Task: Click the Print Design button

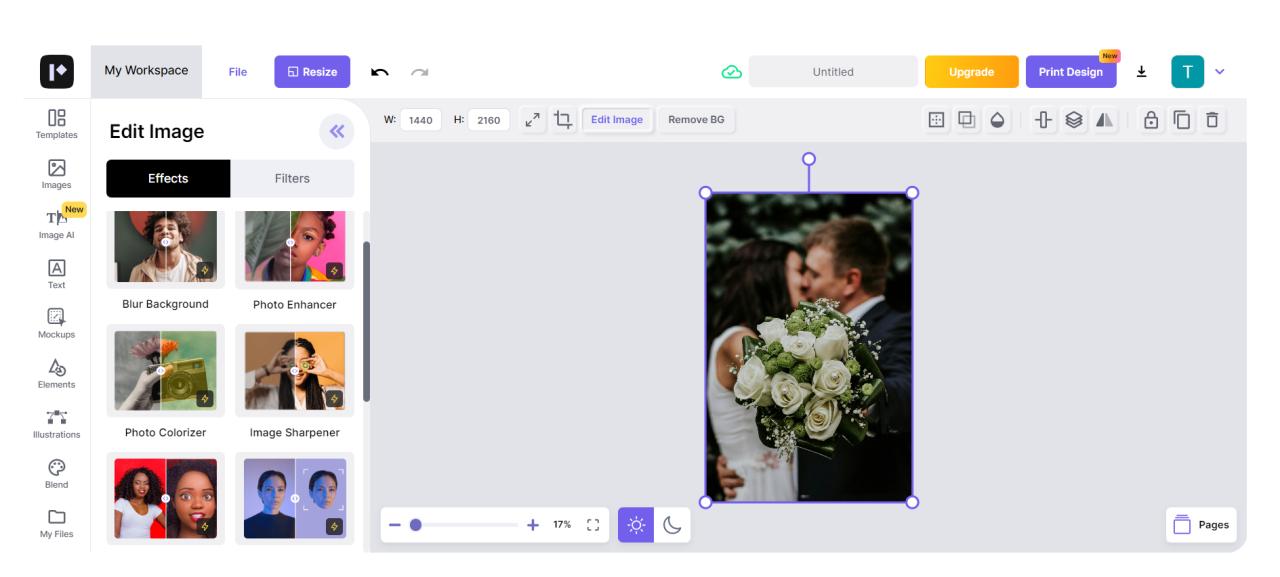Action: pyautogui.click(x=1071, y=72)
